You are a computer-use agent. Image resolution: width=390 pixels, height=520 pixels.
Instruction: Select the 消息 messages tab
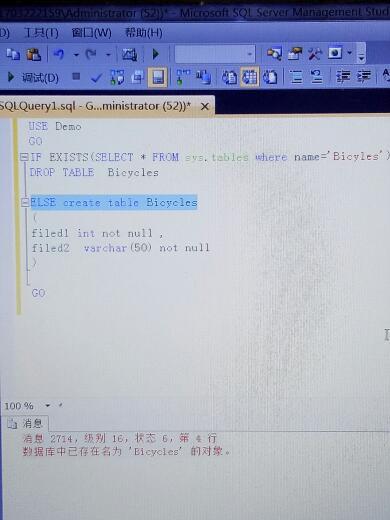pyautogui.click(x=27, y=423)
